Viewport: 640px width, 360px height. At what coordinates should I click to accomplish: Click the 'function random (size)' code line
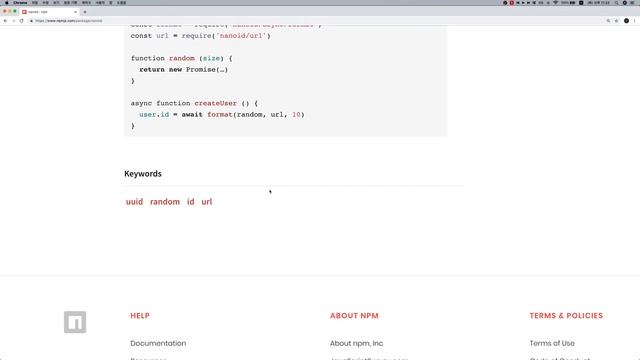point(182,58)
